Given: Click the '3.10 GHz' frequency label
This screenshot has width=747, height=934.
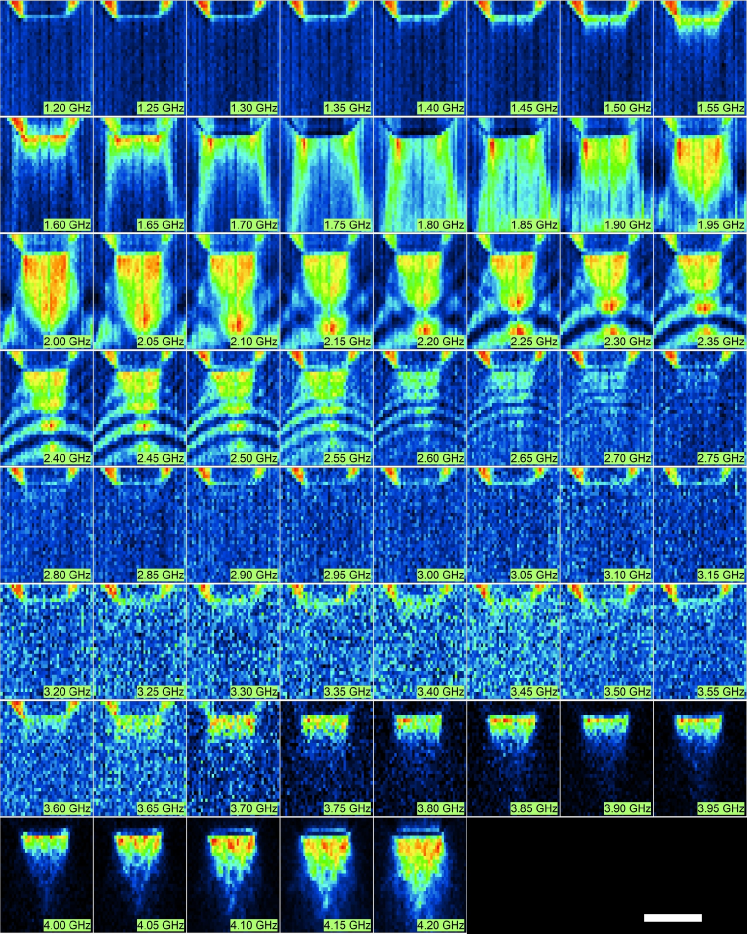Looking at the screenshot, I should coord(628,575).
